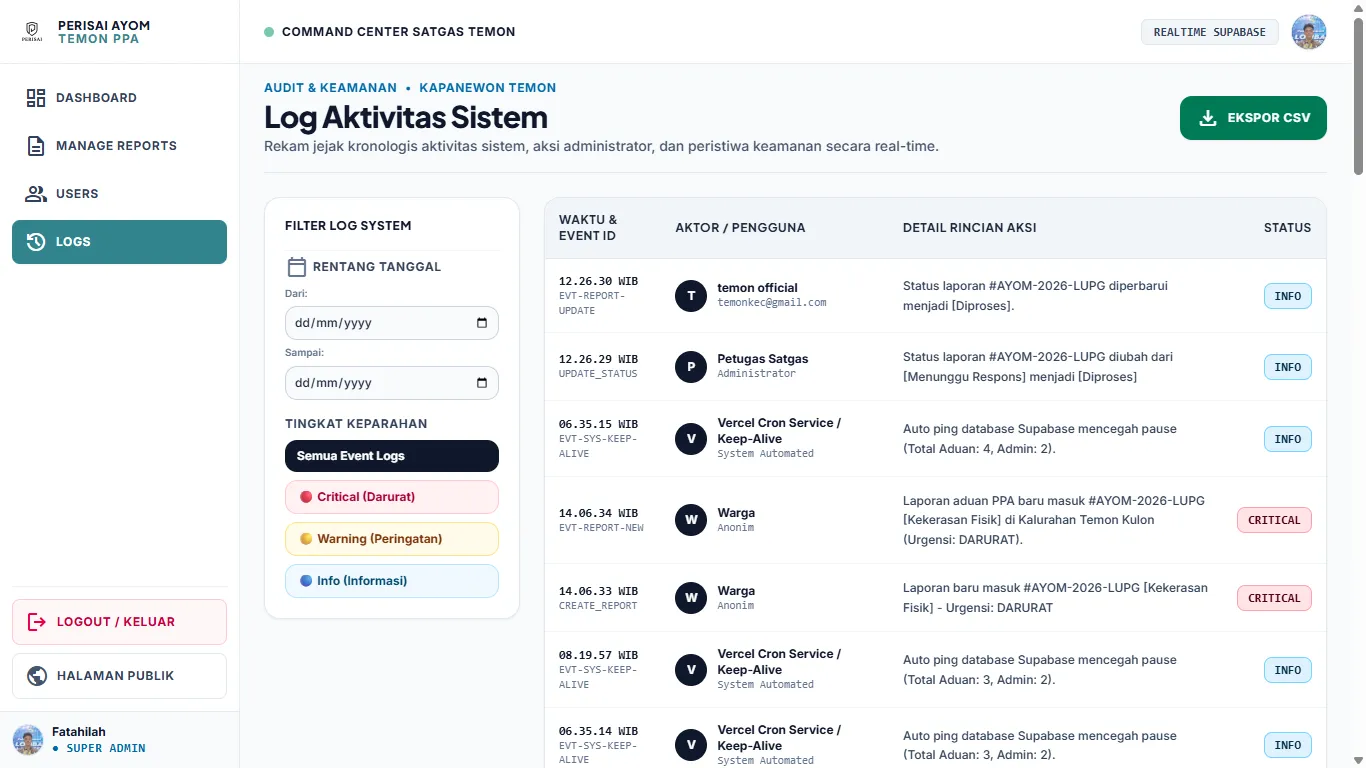Click INFO badge in 12.26.29 WIB row
Image resolution: width=1366 pixels, height=768 pixels.
point(1288,367)
